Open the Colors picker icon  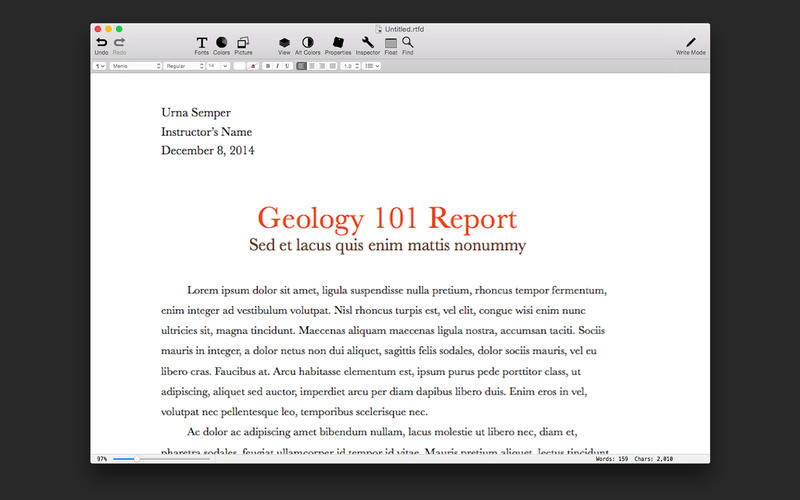(221, 42)
